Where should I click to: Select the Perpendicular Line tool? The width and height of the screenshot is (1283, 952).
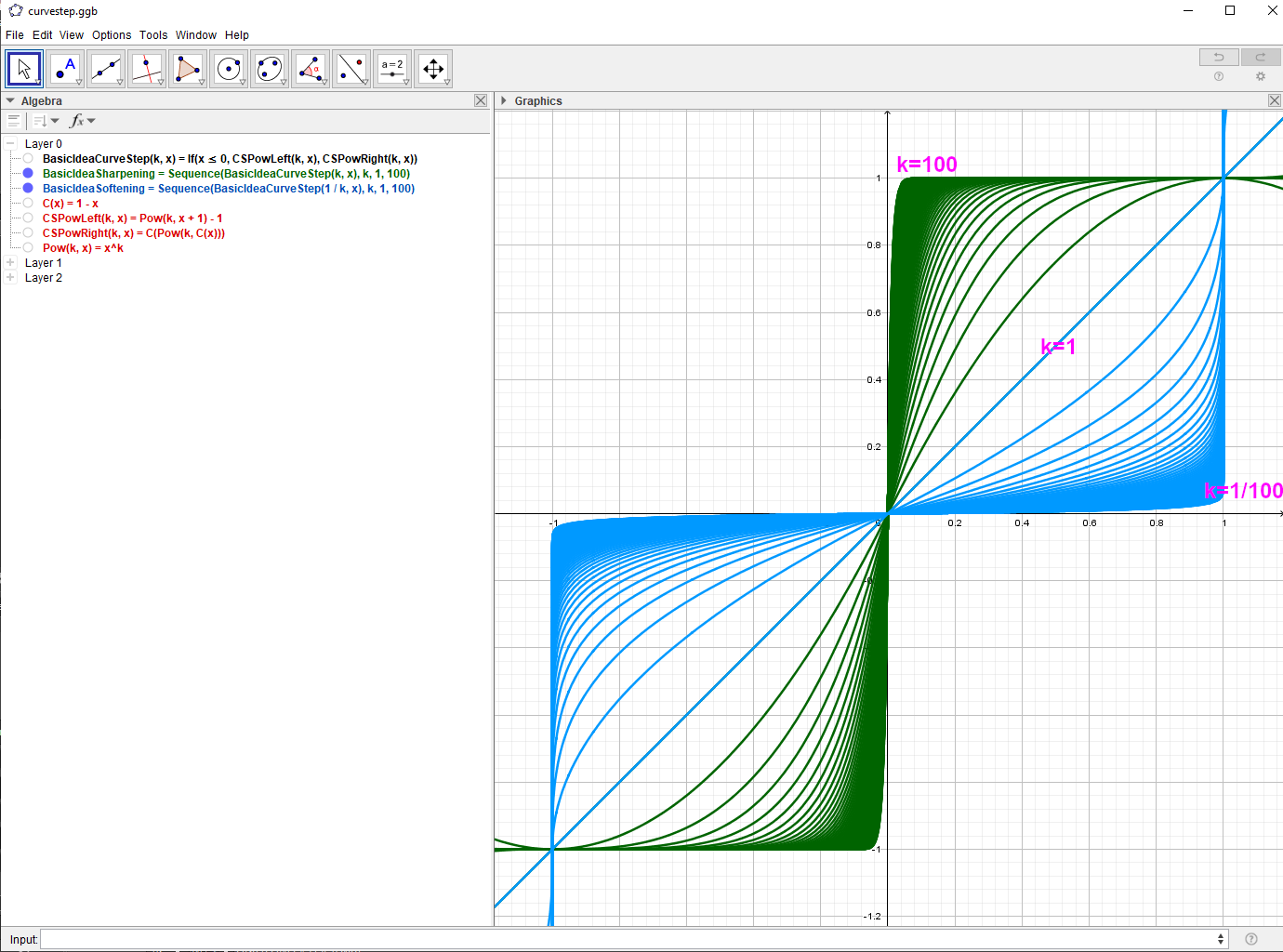147,69
